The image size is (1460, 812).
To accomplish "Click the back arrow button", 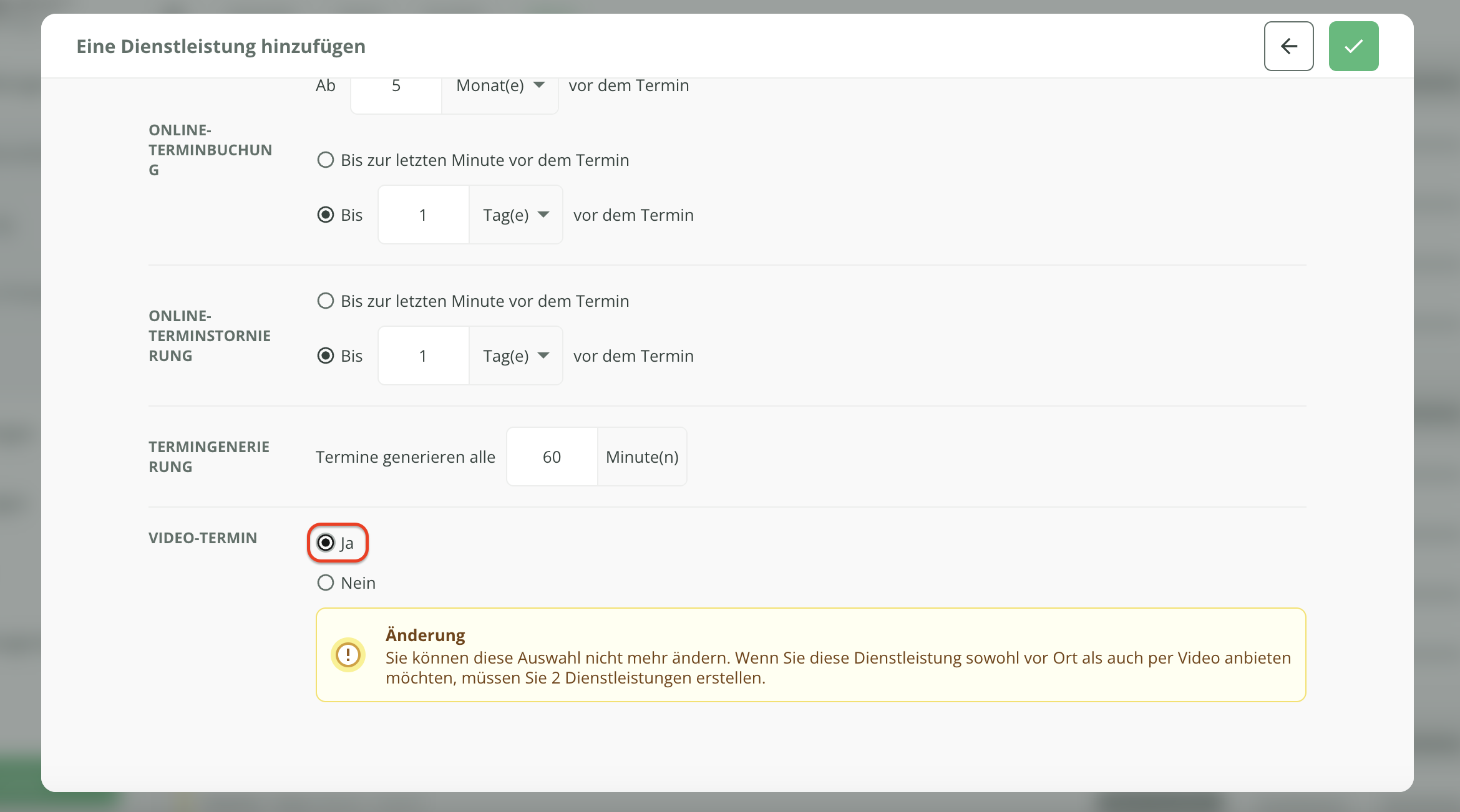I will pos(1288,46).
